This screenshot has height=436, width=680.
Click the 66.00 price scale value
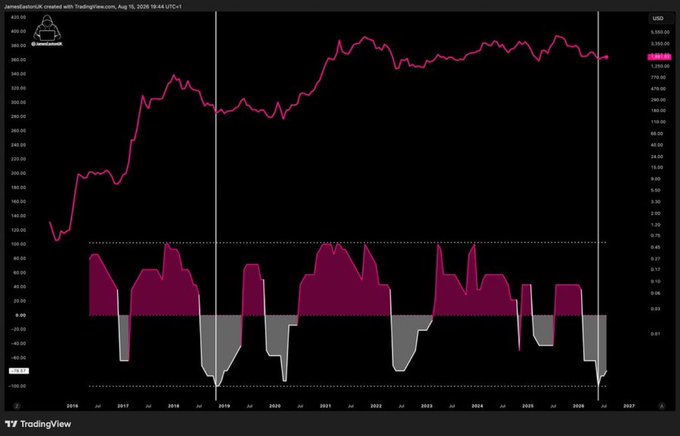[x=657, y=134]
